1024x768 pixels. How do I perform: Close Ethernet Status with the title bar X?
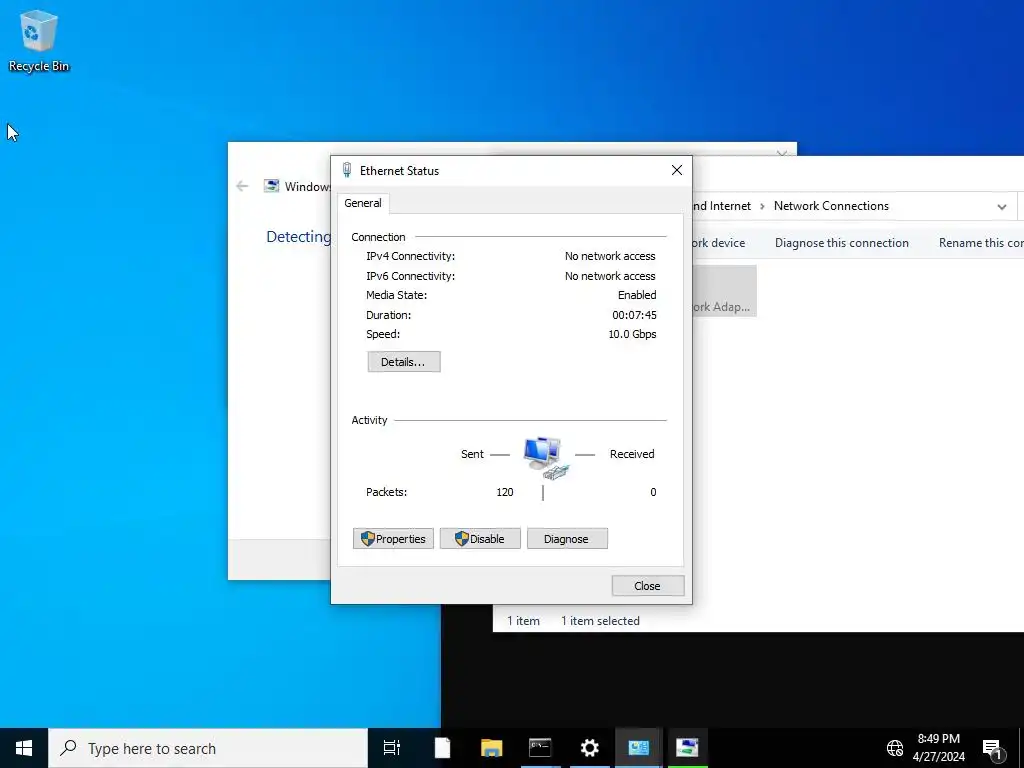677,170
